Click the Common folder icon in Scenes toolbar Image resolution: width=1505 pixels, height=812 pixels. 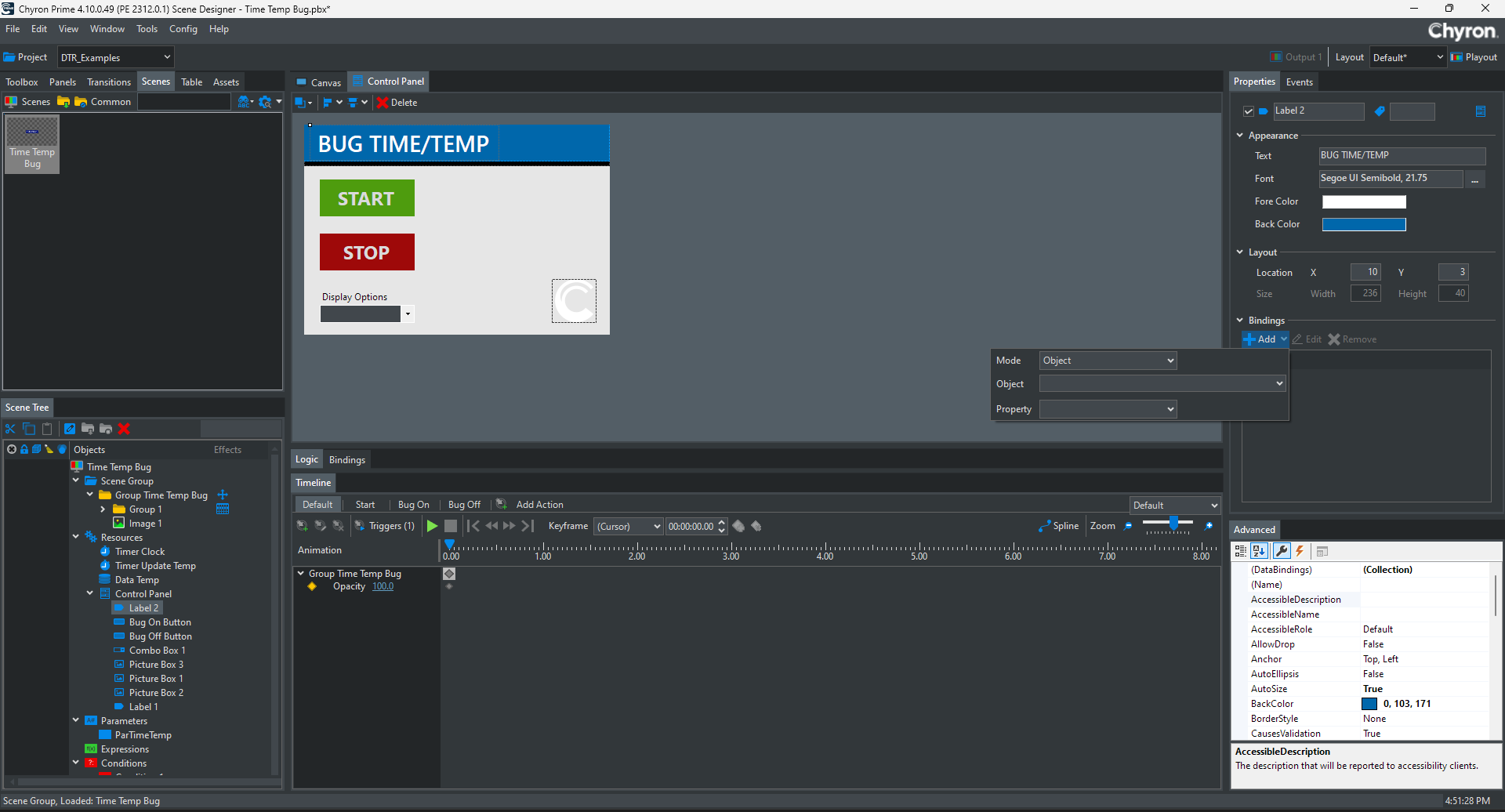coord(81,102)
